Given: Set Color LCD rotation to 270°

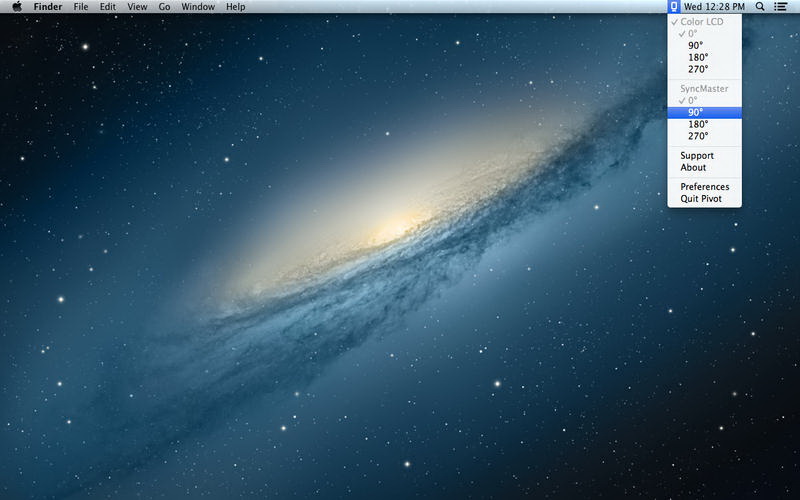Looking at the screenshot, I should click(x=698, y=69).
